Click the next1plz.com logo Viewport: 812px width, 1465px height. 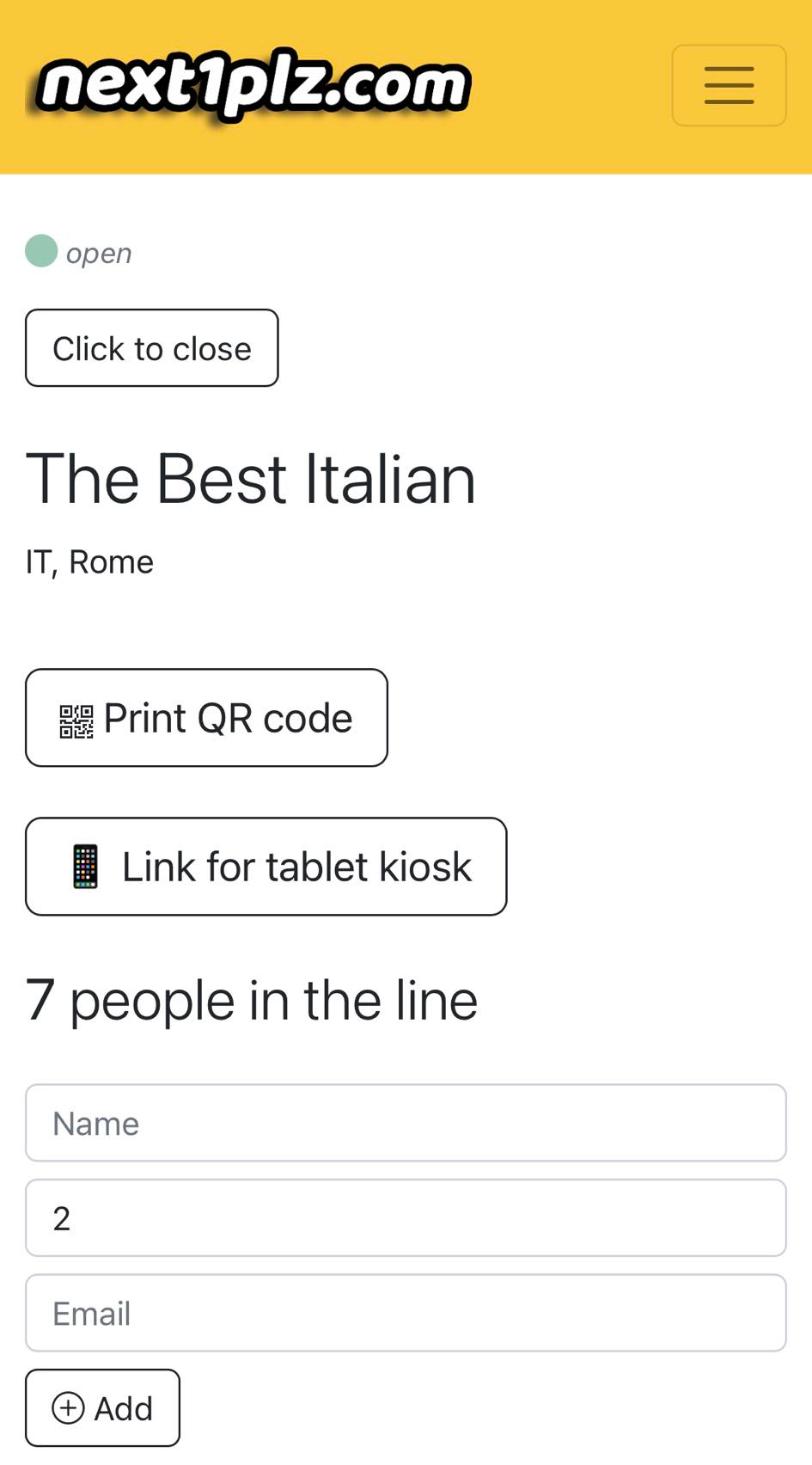pyautogui.click(x=253, y=86)
